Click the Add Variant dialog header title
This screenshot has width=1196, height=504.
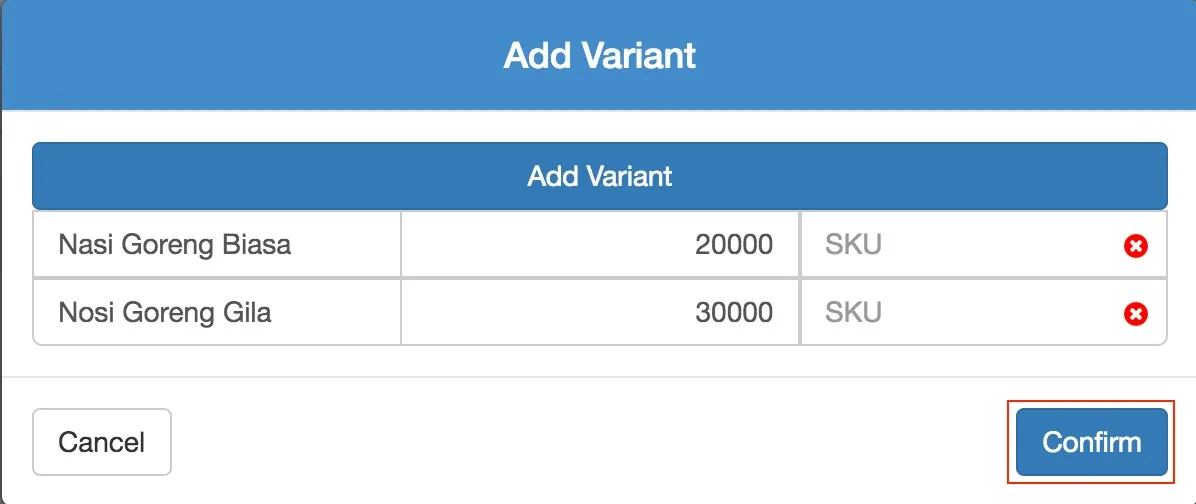(x=600, y=56)
